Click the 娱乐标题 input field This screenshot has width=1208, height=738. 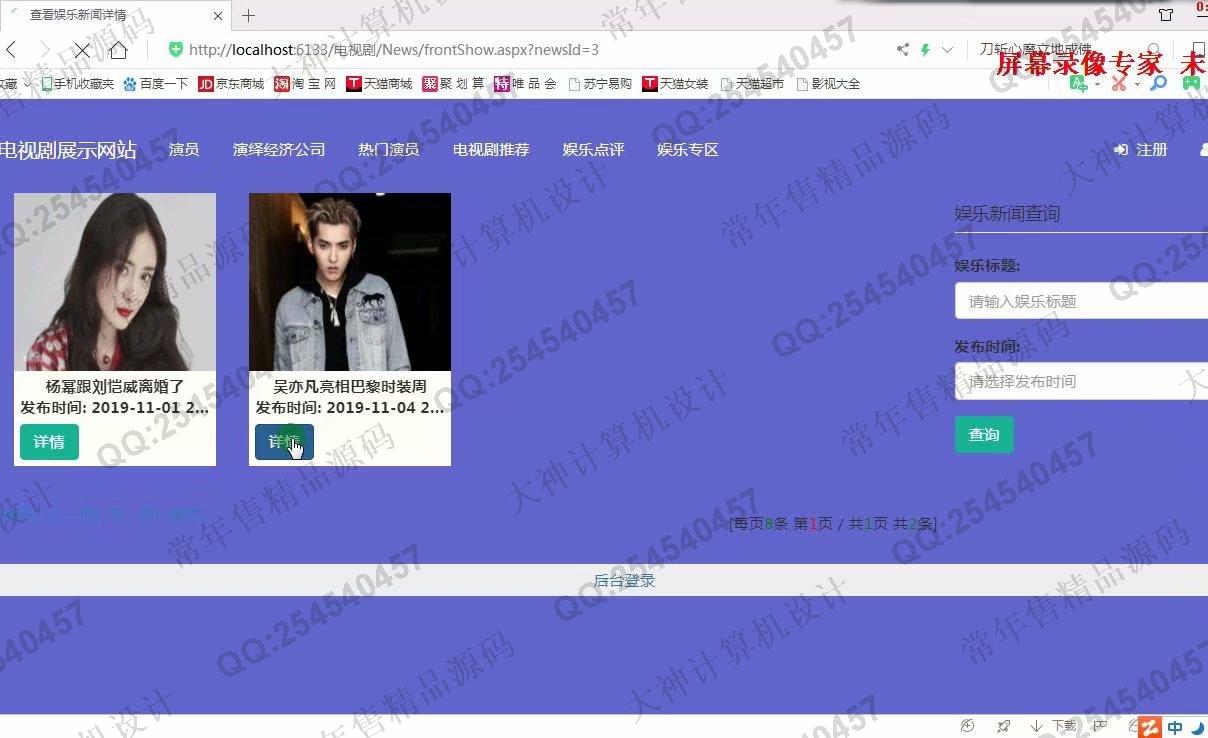tap(1081, 301)
